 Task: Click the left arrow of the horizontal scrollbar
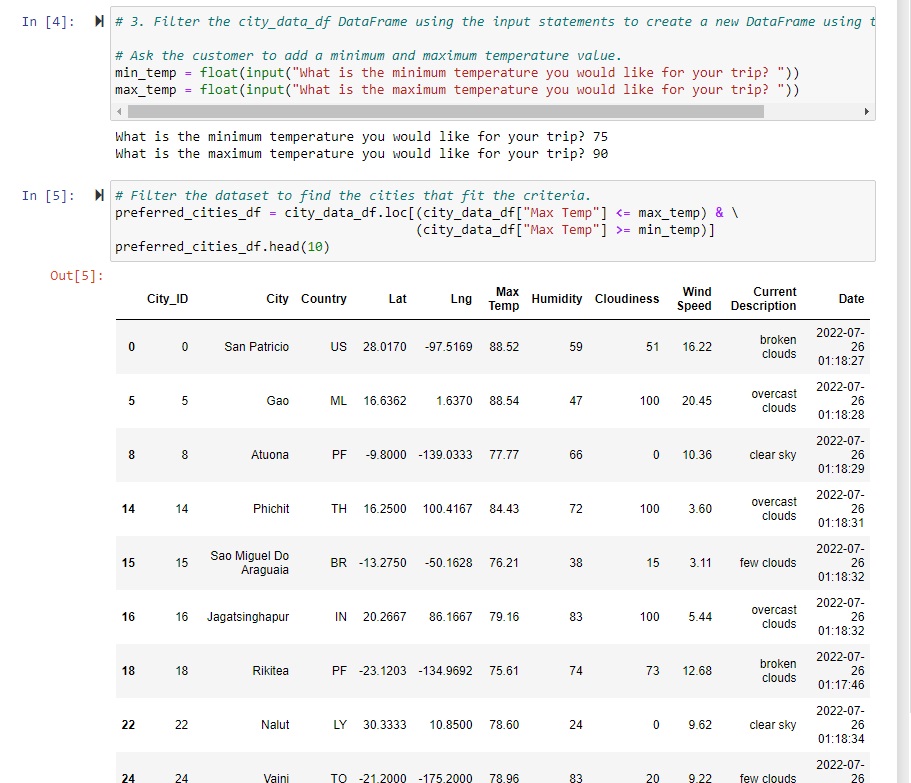[119, 112]
